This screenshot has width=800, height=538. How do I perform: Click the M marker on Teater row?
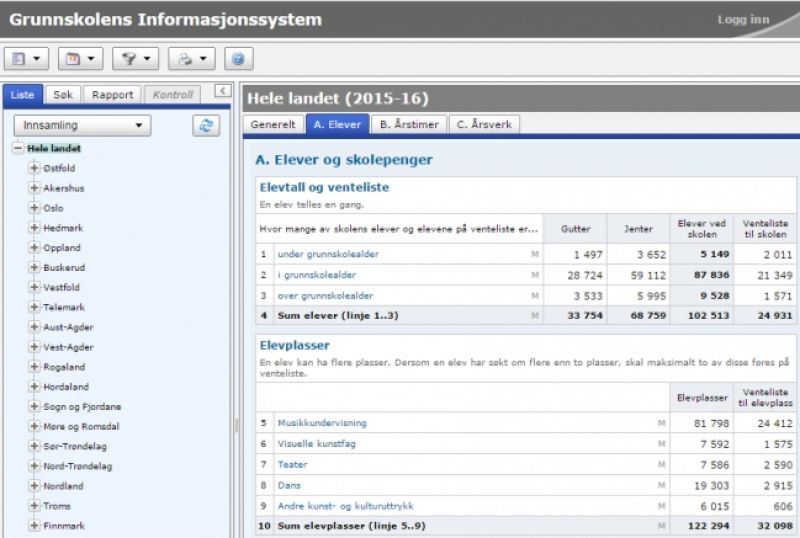(661, 465)
